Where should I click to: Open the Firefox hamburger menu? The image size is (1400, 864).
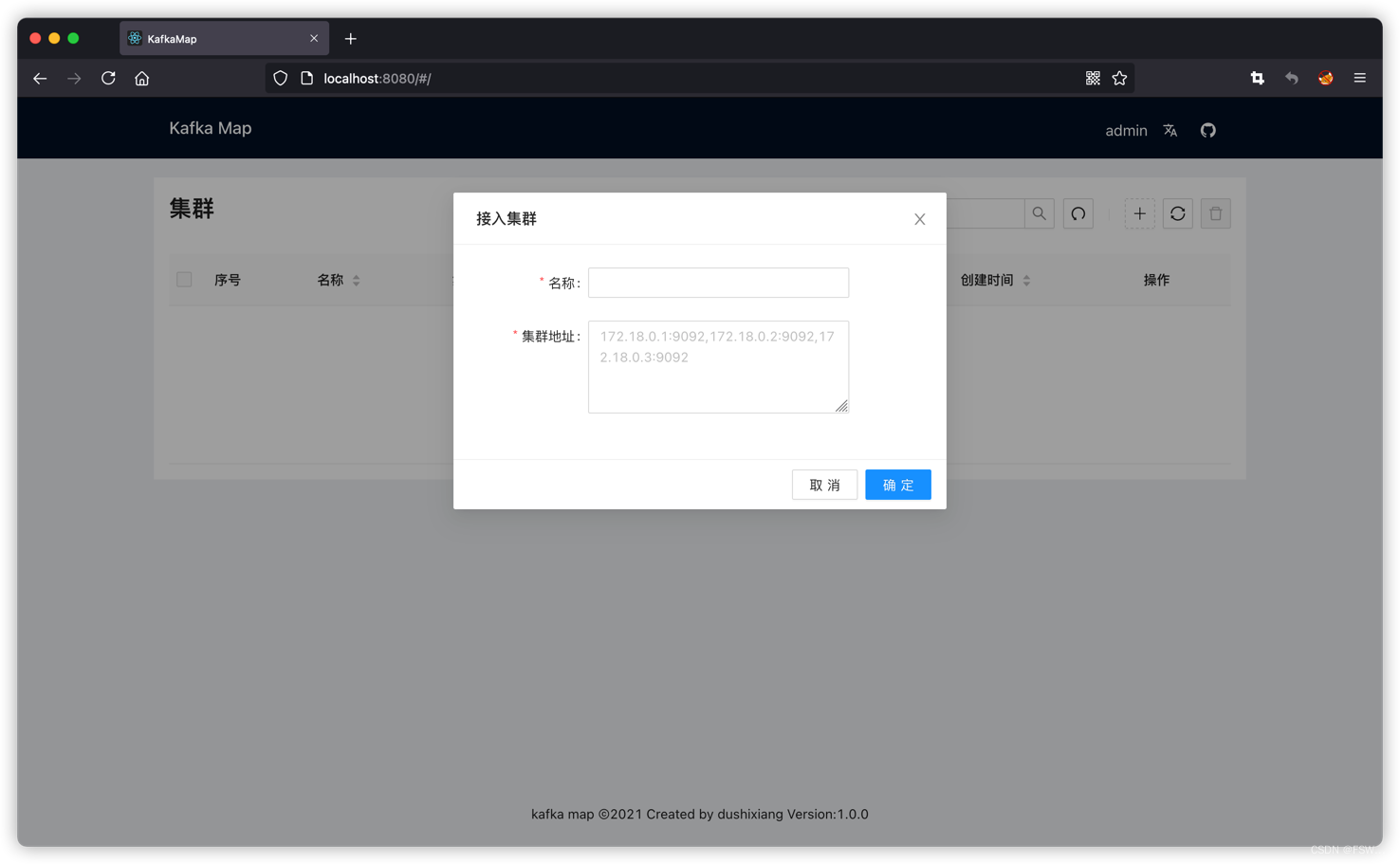click(x=1359, y=78)
